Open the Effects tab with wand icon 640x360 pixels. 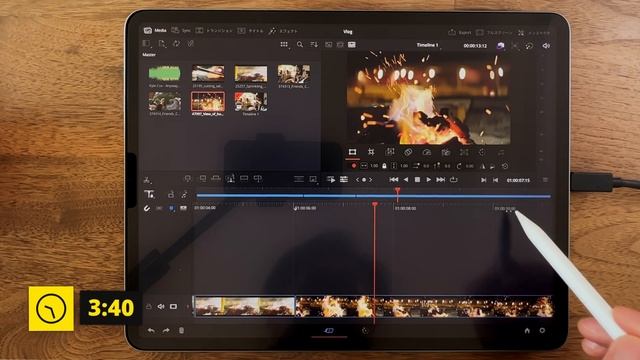click(x=283, y=31)
